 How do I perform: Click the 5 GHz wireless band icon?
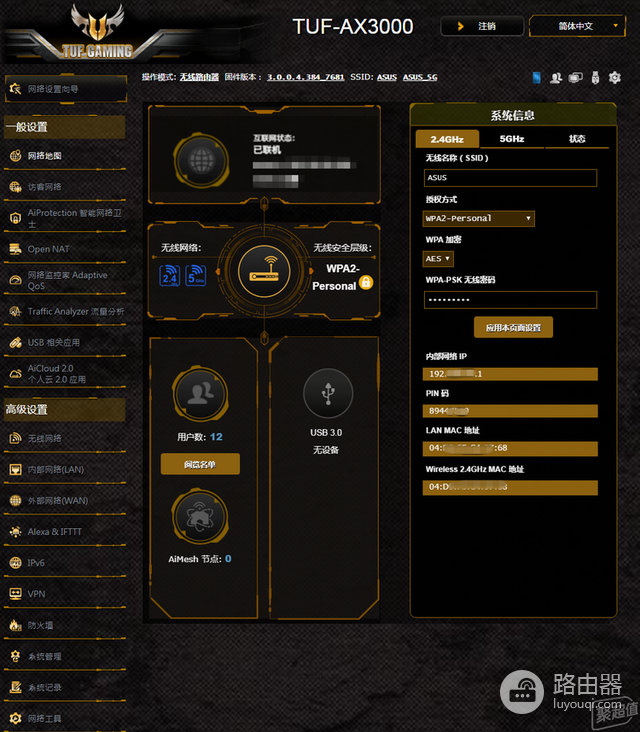(x=196, y=275)
